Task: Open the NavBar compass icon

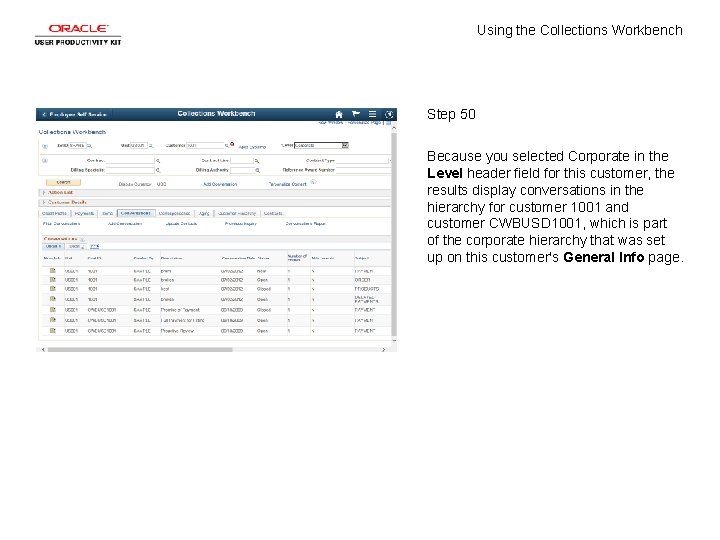Action: (x=389, y=114)
